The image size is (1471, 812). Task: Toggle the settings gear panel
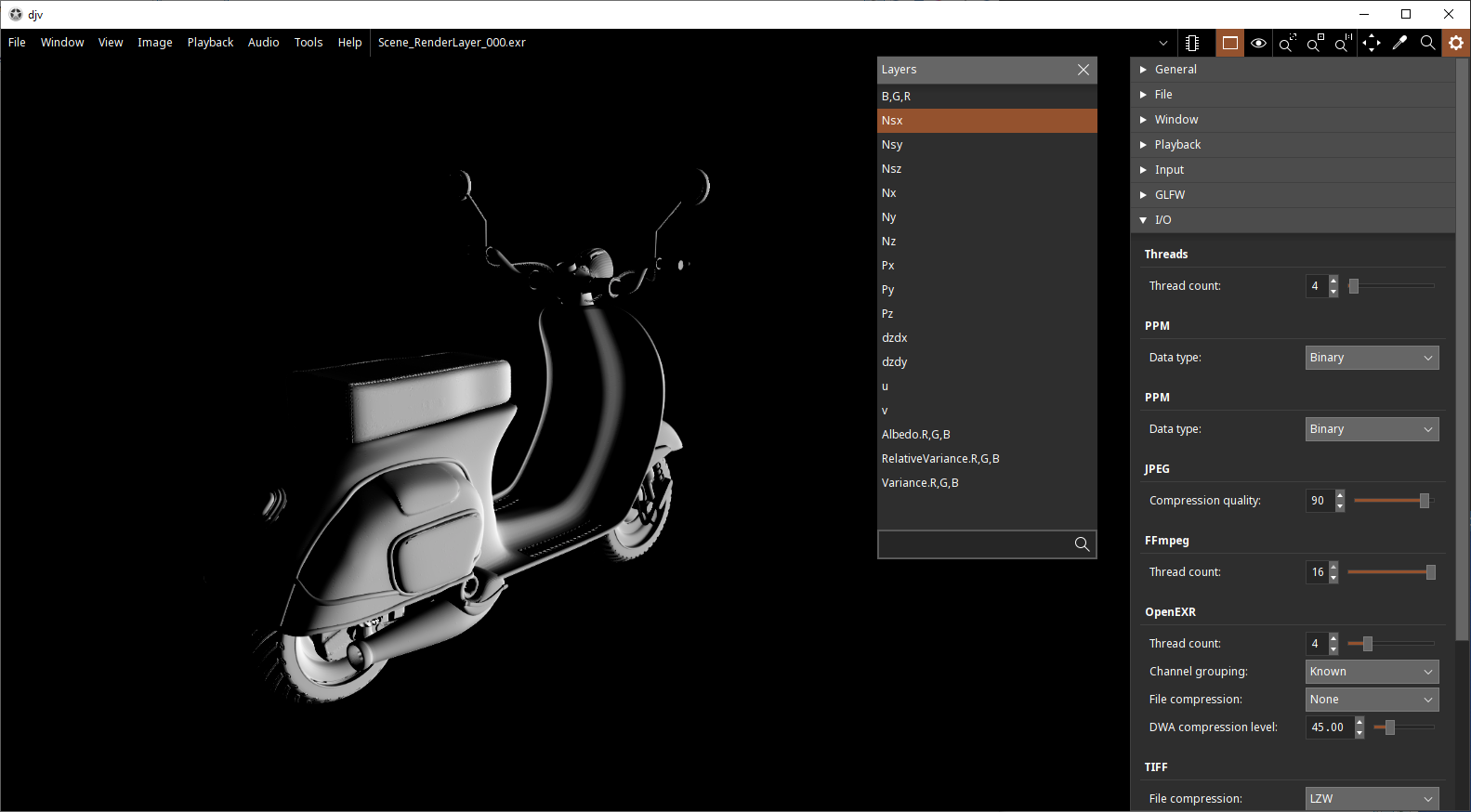(x=1456, y=43)
